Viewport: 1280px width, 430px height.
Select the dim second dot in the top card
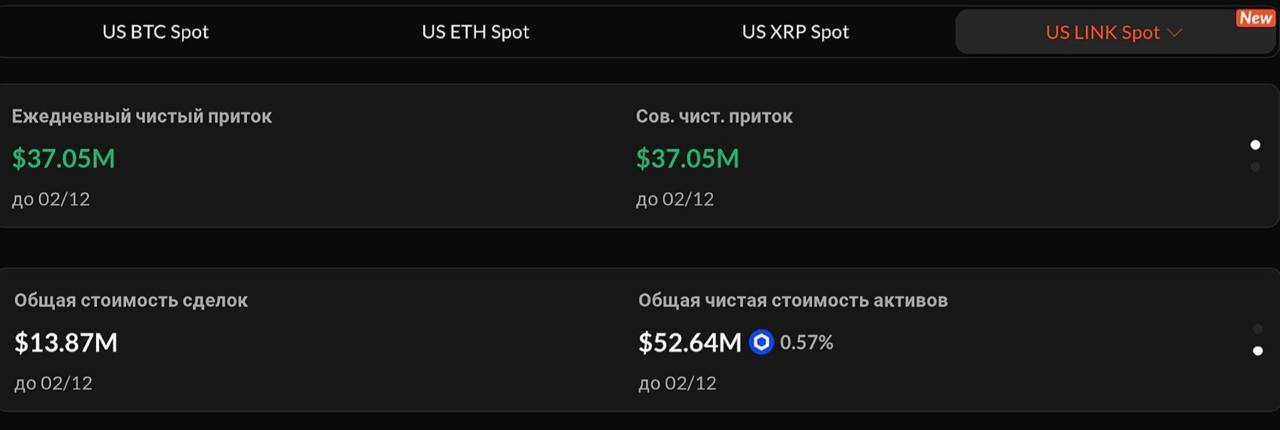click(1256, 167)
